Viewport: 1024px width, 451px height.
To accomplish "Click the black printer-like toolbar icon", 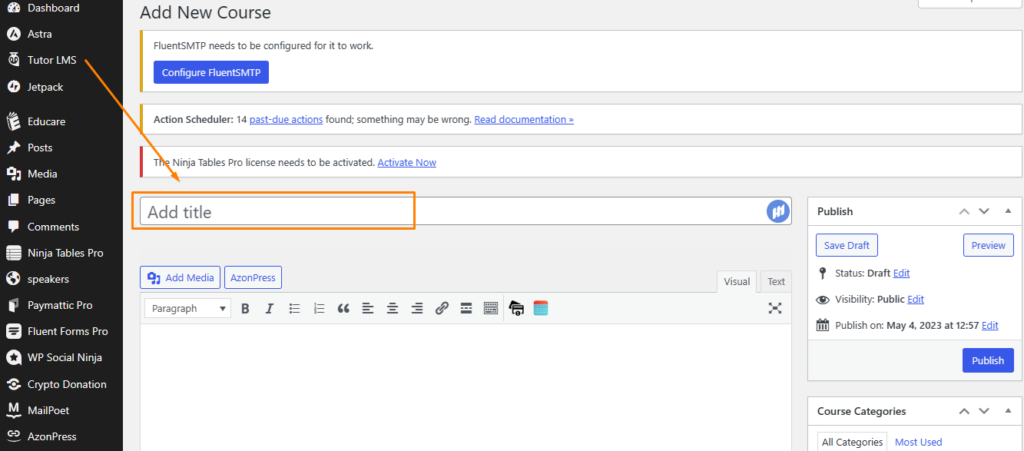I will pyautogui.click(x=517, y=309).
